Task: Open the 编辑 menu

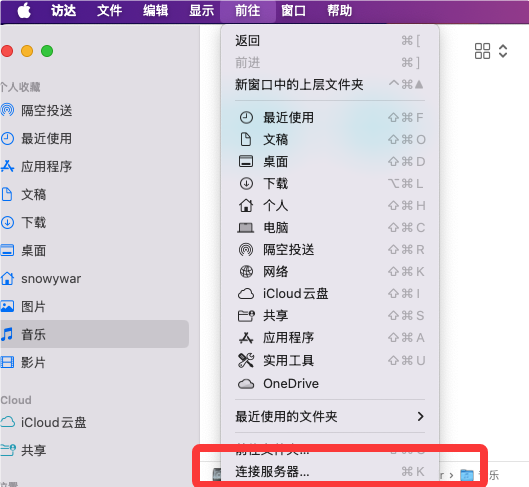Action: click(x=156, y=11)
